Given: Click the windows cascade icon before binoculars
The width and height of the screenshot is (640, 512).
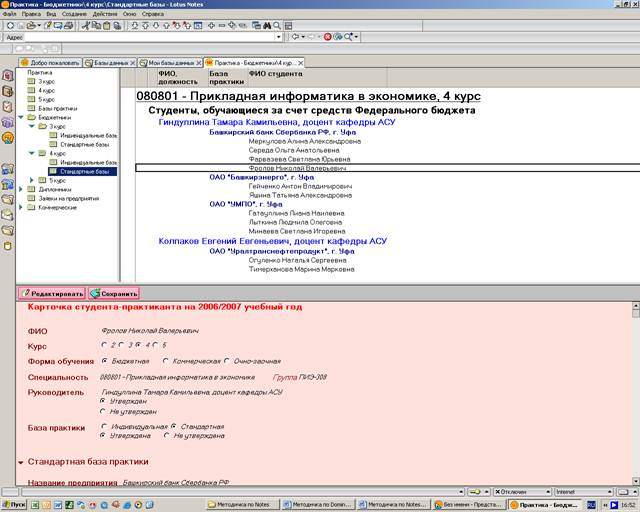Looking at the screenshot, I should pyautogui.click(x=256, y=25).
